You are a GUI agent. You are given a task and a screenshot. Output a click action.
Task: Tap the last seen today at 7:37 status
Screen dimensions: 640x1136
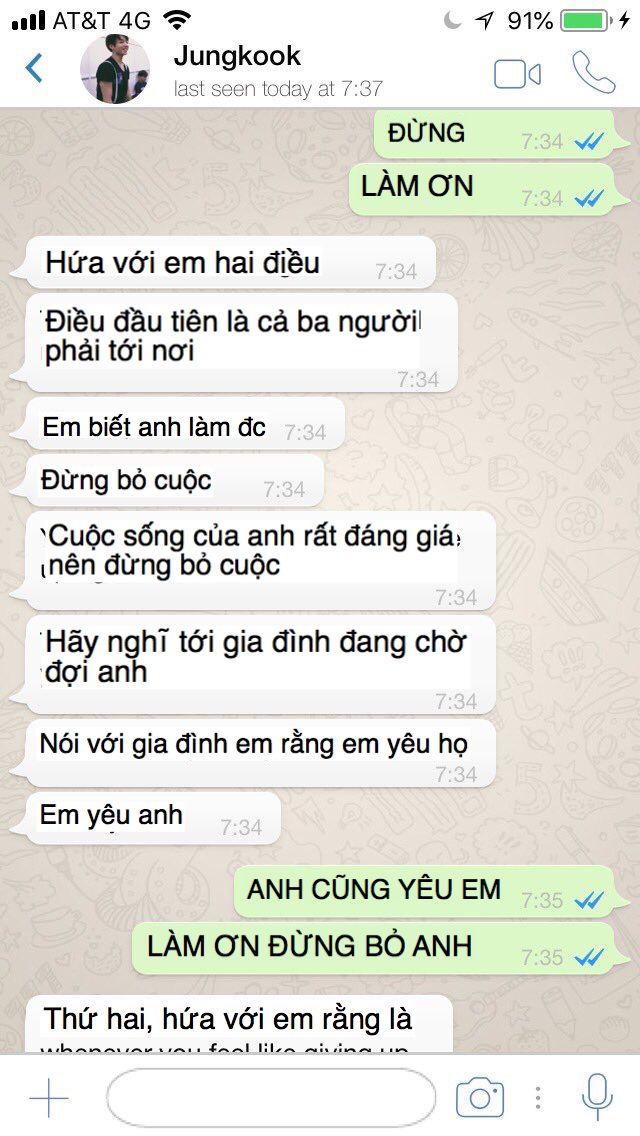[x=278, y=89]
